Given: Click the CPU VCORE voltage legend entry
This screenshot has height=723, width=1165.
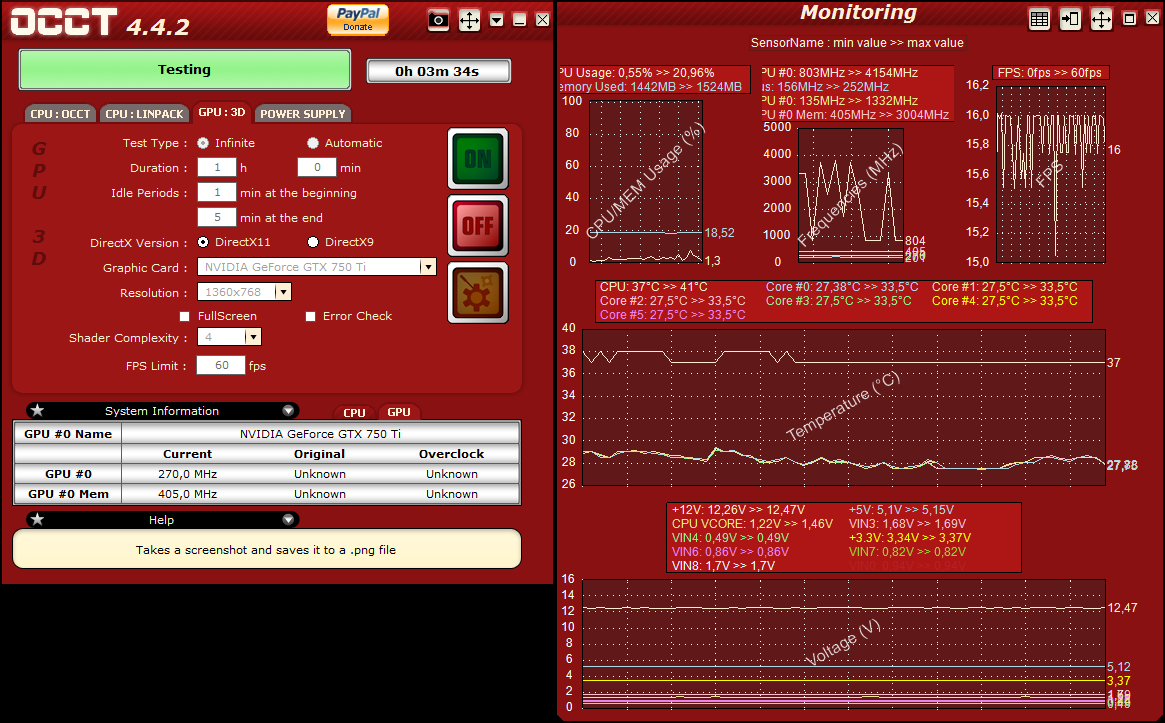Looking at the screenshot, I should coord(753,524).
